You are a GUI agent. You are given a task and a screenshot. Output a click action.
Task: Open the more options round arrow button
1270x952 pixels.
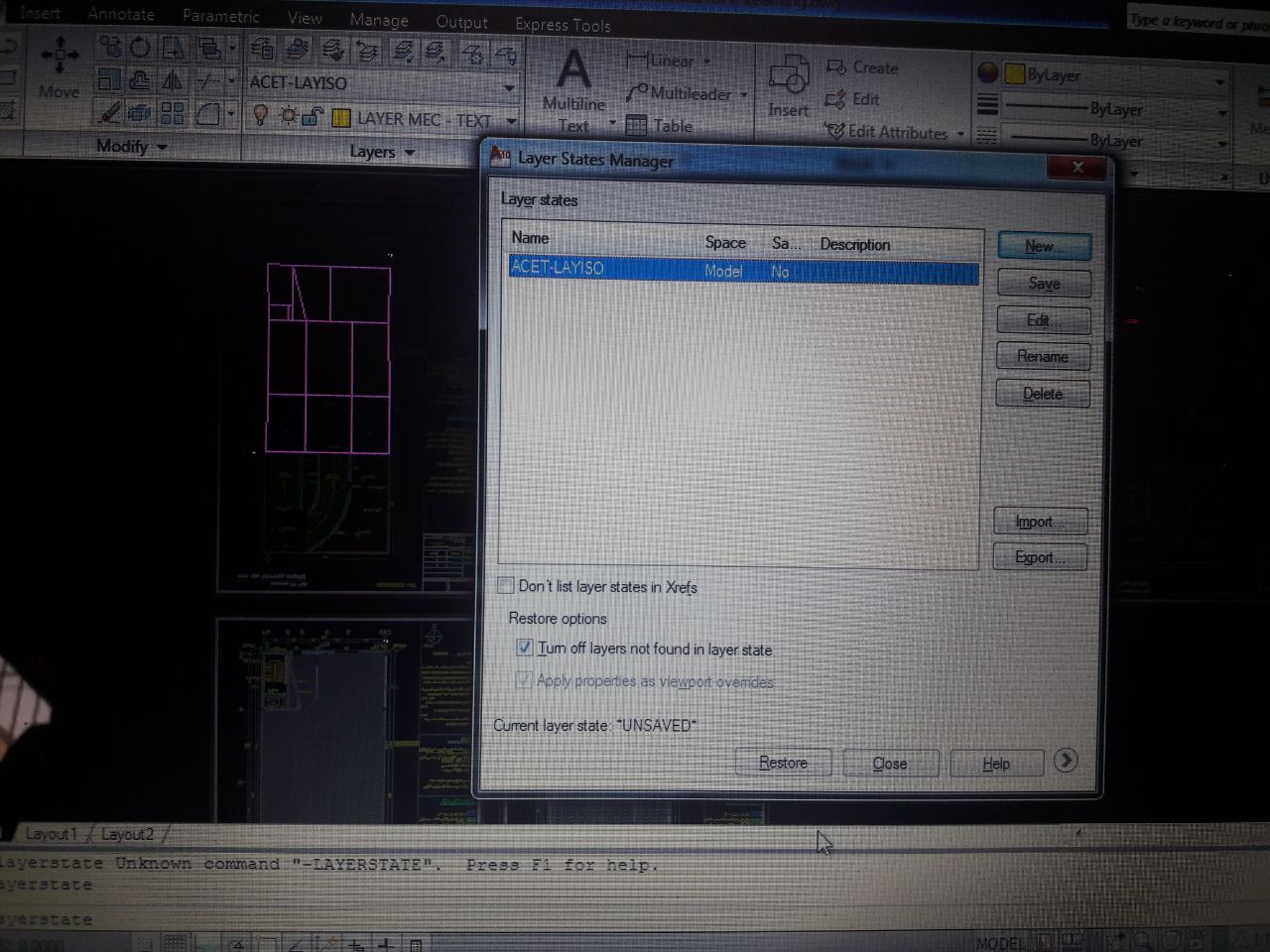tap(1065, 761)
